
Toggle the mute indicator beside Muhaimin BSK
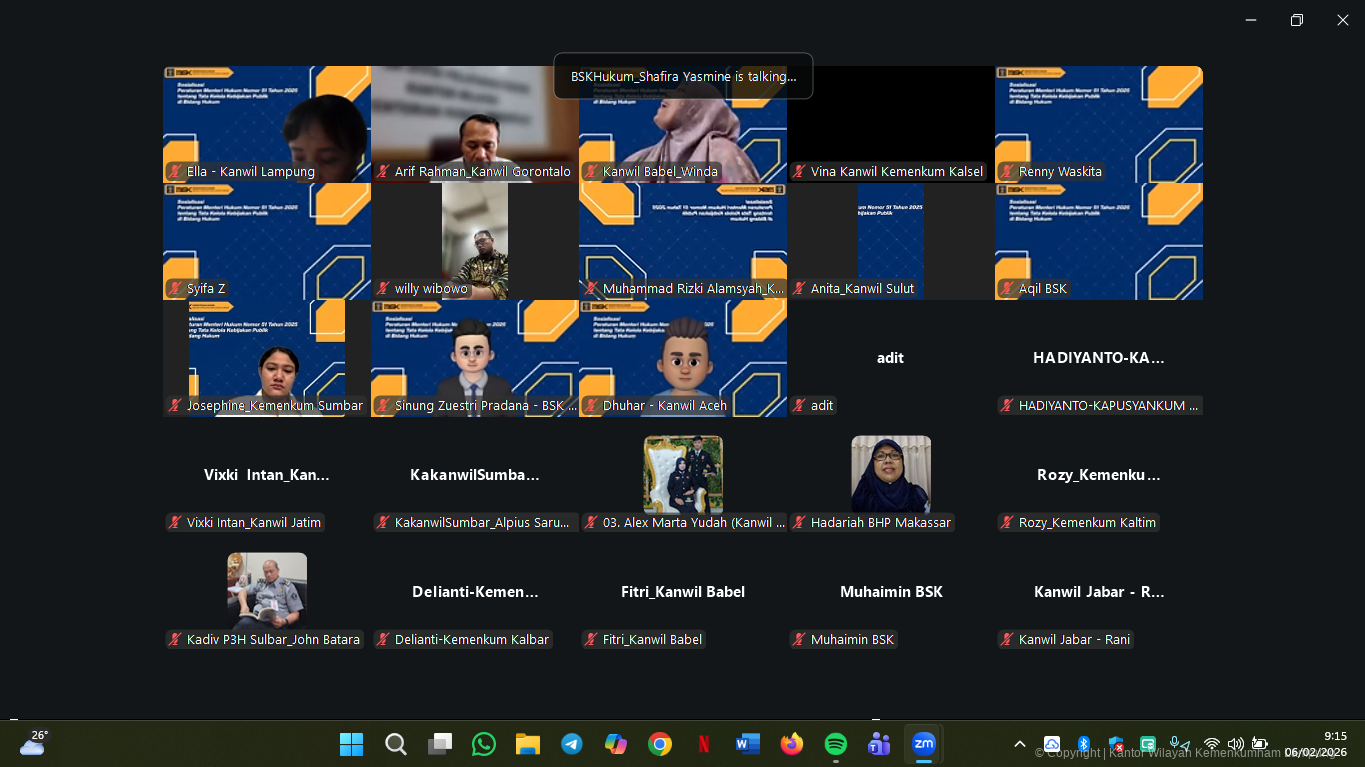[798, 639]
